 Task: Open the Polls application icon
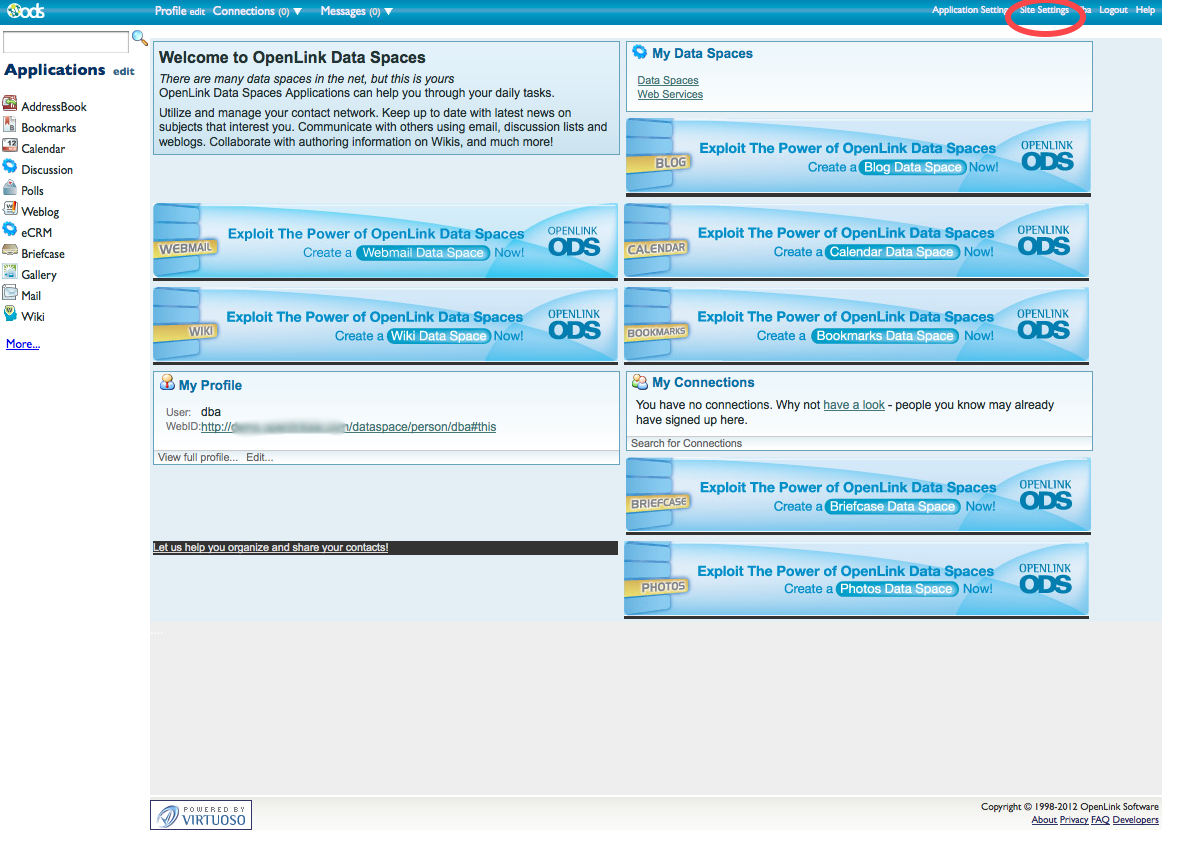[10, 189]
